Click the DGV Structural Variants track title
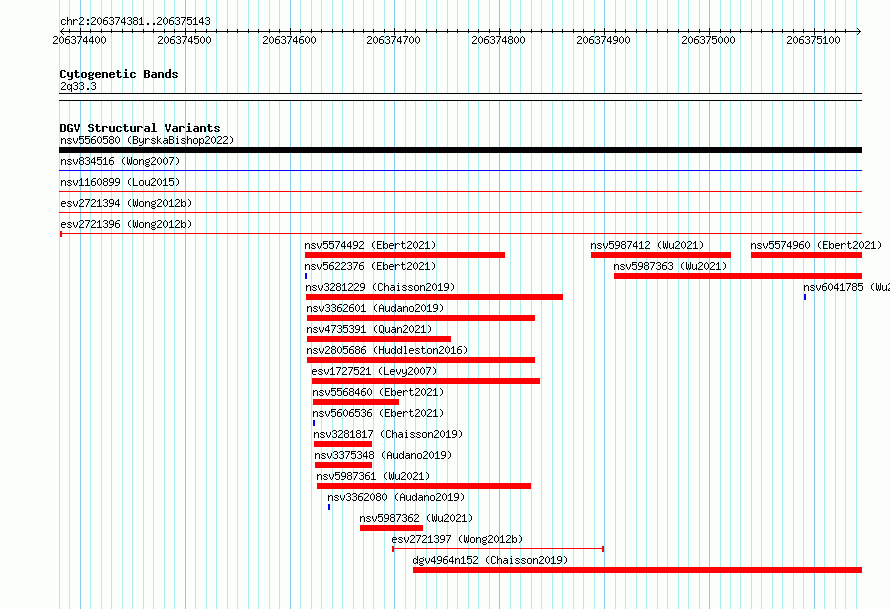This screenshot has height=609, width=890. pos(140,128)
